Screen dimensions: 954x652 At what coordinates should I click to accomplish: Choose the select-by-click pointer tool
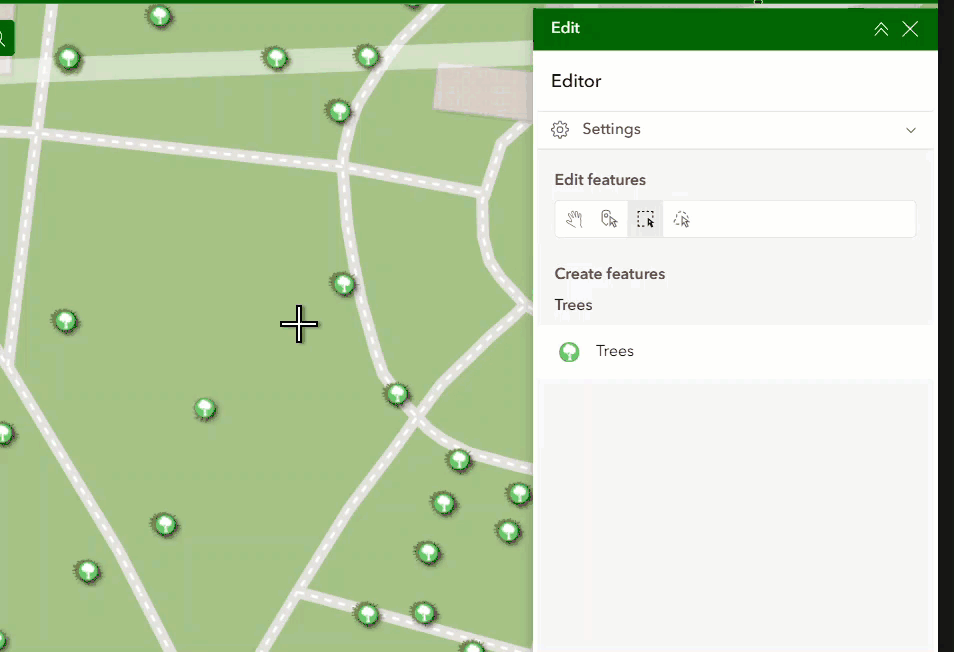(x=609, y=219)
